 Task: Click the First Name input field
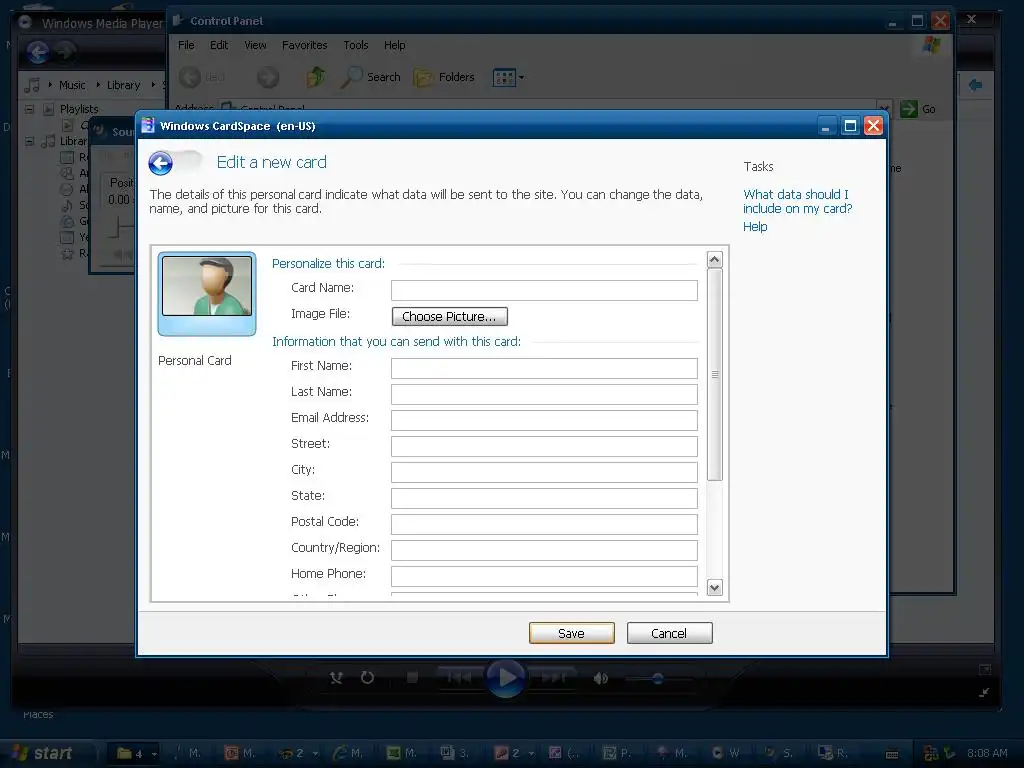pos(544,368)
